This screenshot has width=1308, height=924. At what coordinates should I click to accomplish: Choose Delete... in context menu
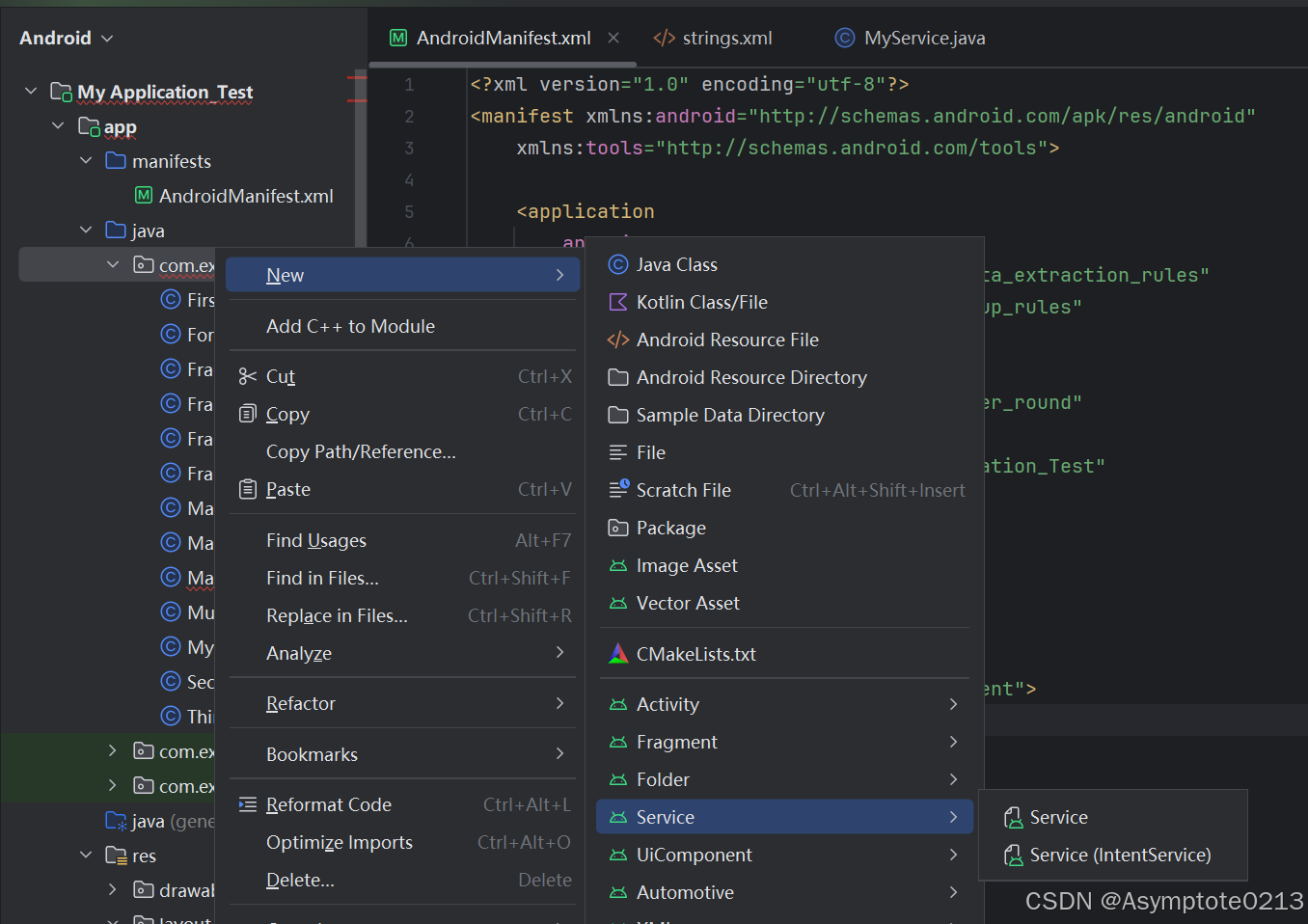pos(402,880)
